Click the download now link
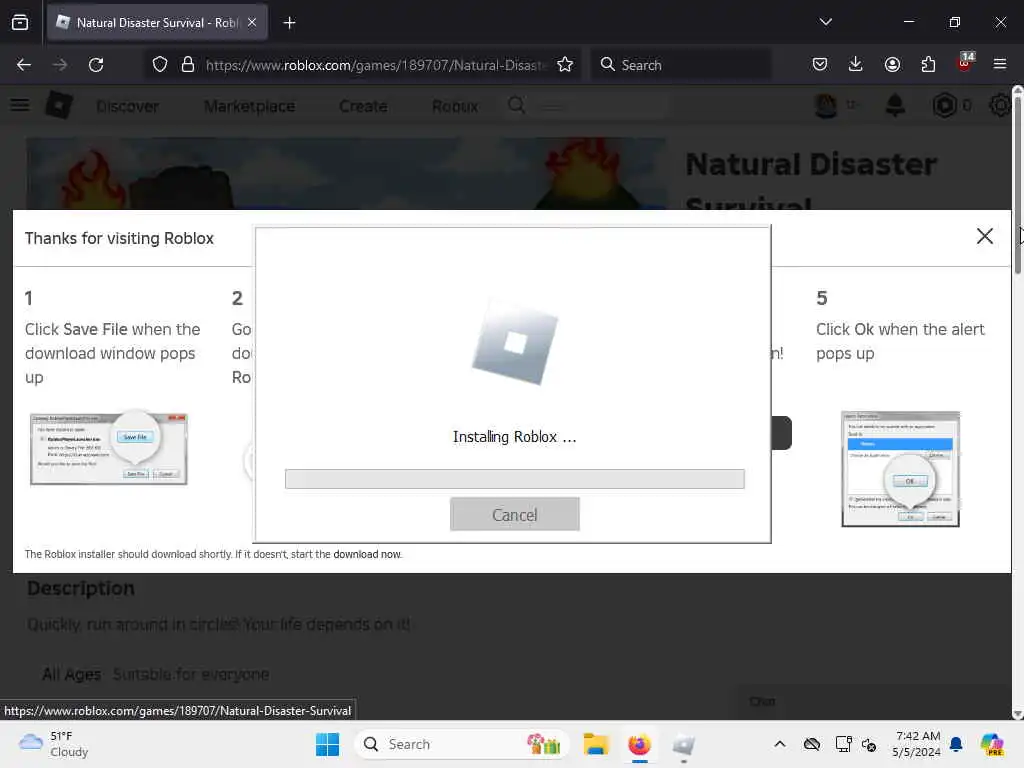Viewport: 1024px width, 768px height. (x=367, y=554)
